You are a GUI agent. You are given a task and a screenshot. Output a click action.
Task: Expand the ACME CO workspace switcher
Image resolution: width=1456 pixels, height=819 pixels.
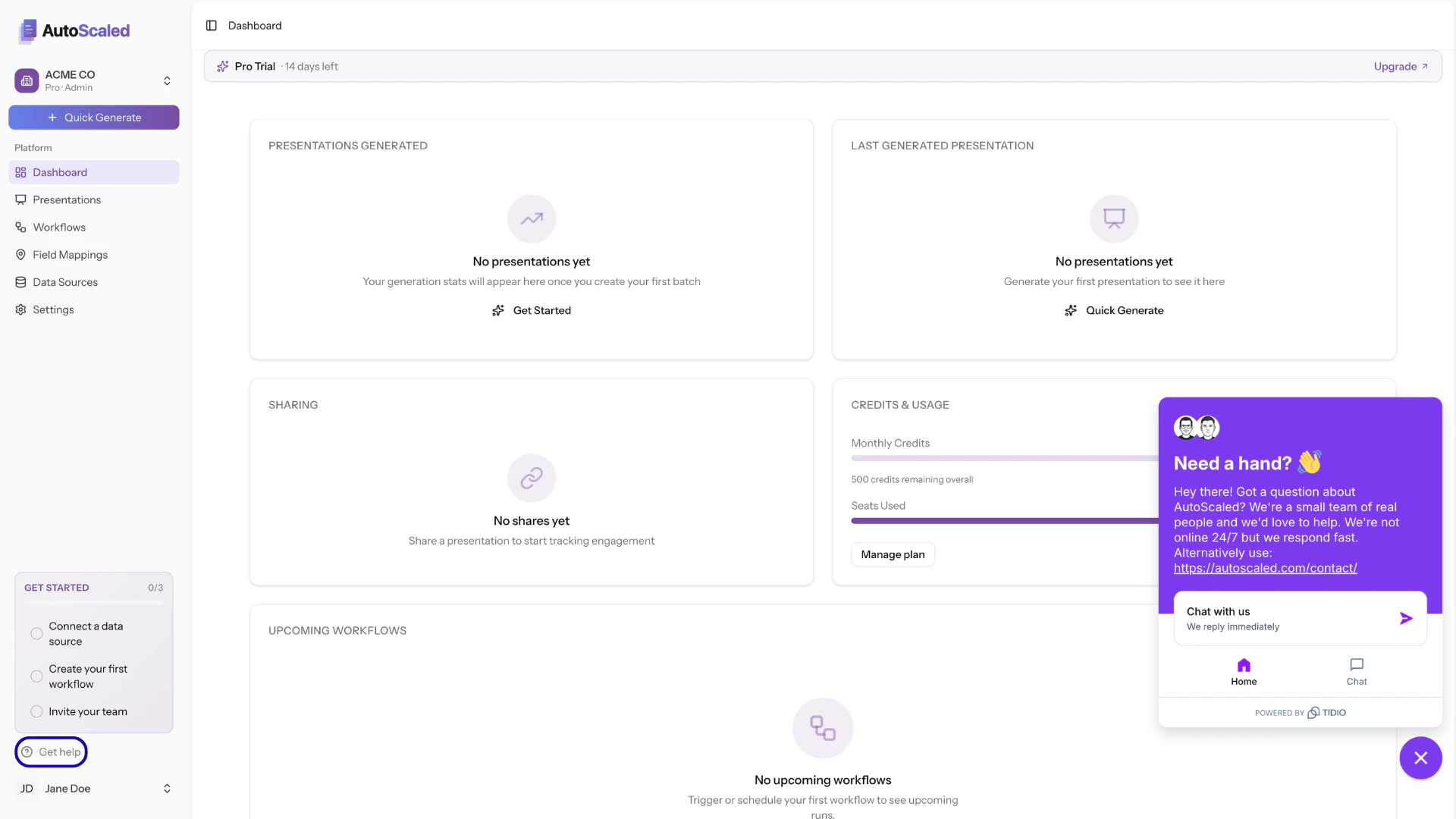pos(167,80)
